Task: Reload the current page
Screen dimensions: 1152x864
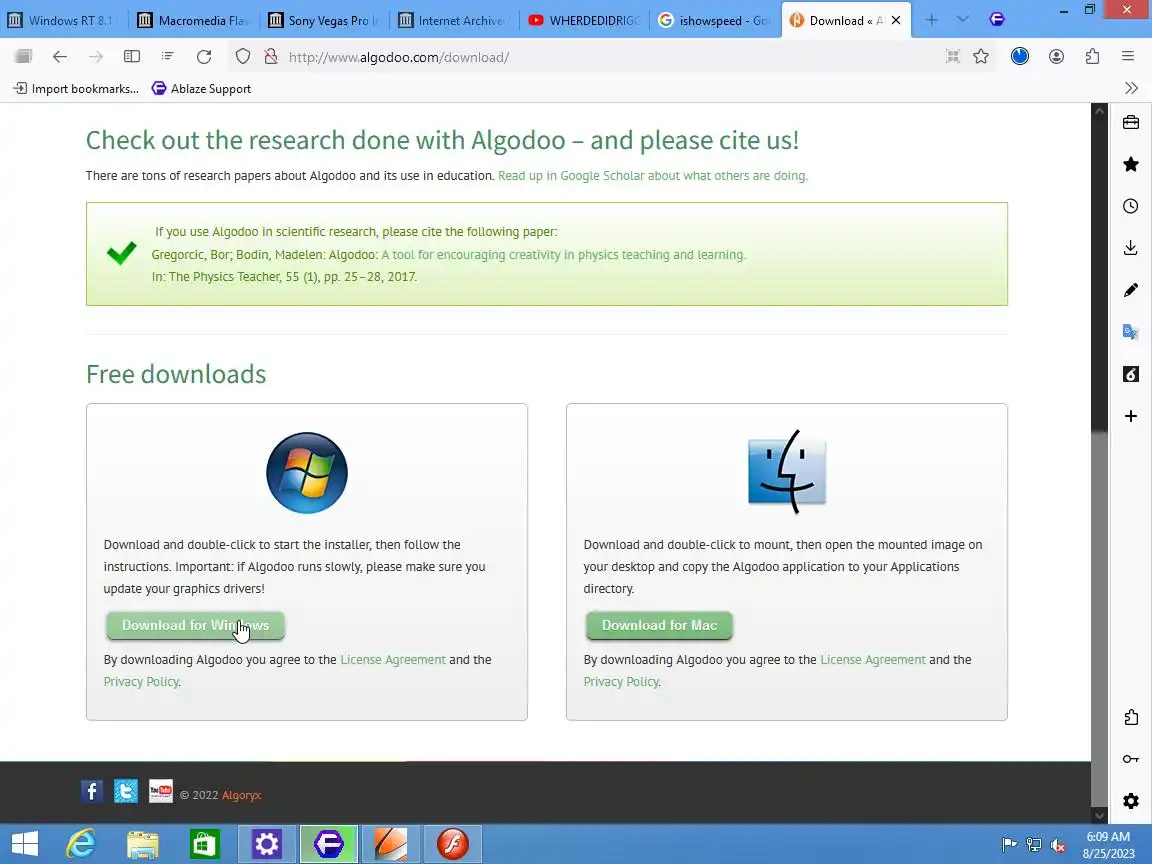Action: point(204,57)
